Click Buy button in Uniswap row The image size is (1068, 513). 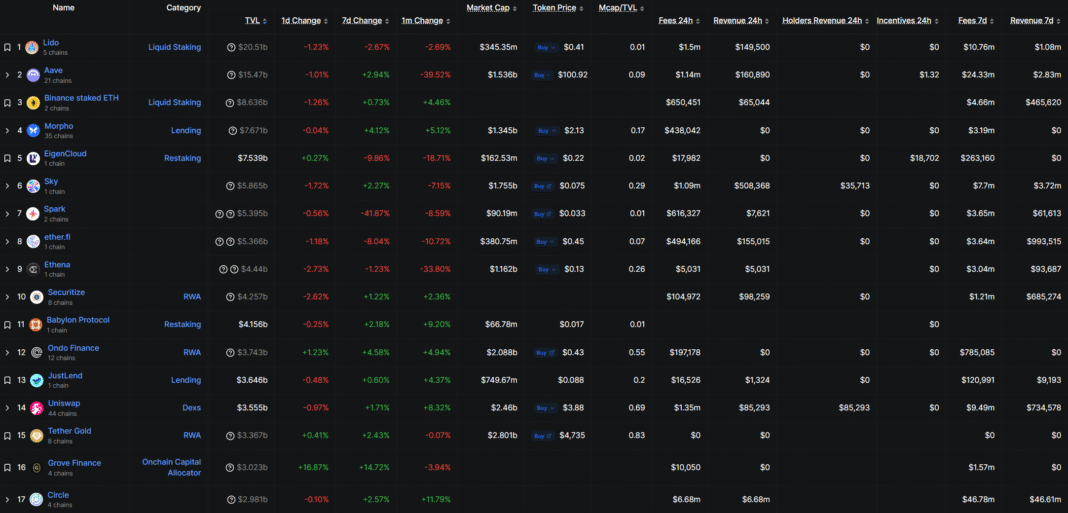click(x=547, y=408)
